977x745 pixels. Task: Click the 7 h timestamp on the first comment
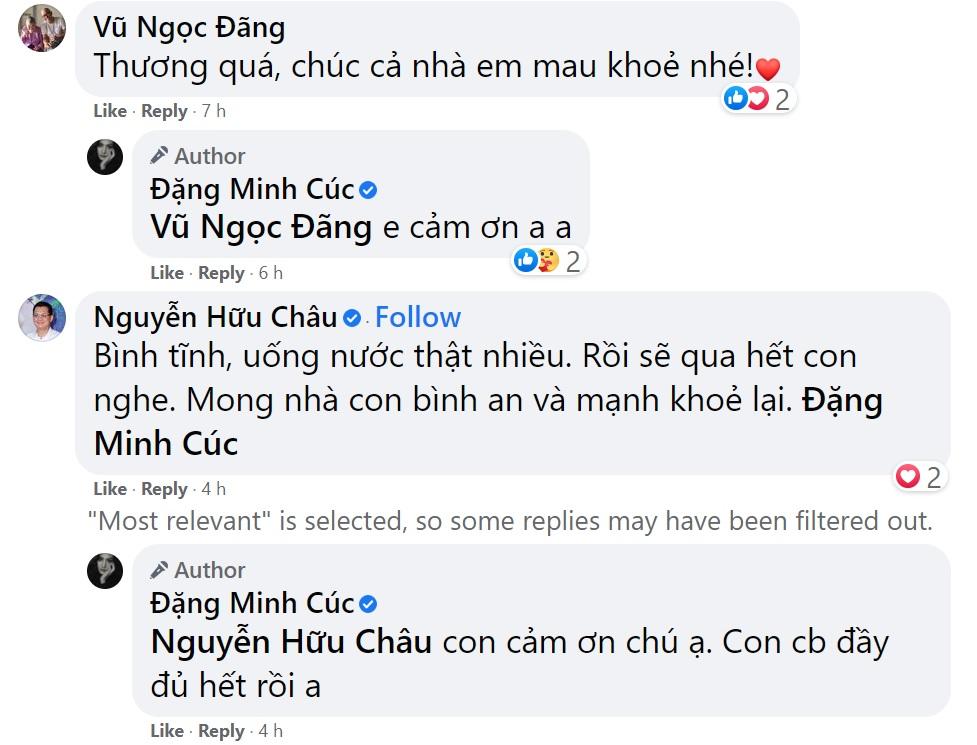(216, 111)
